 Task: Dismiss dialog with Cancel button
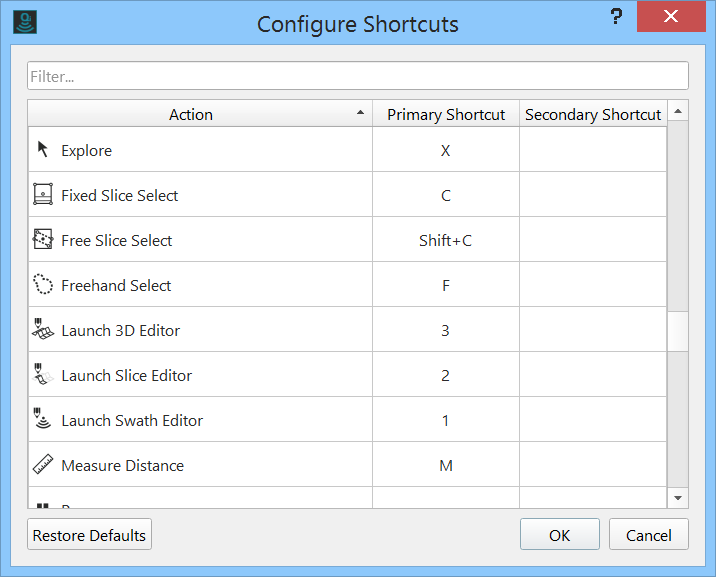(648, 535)
